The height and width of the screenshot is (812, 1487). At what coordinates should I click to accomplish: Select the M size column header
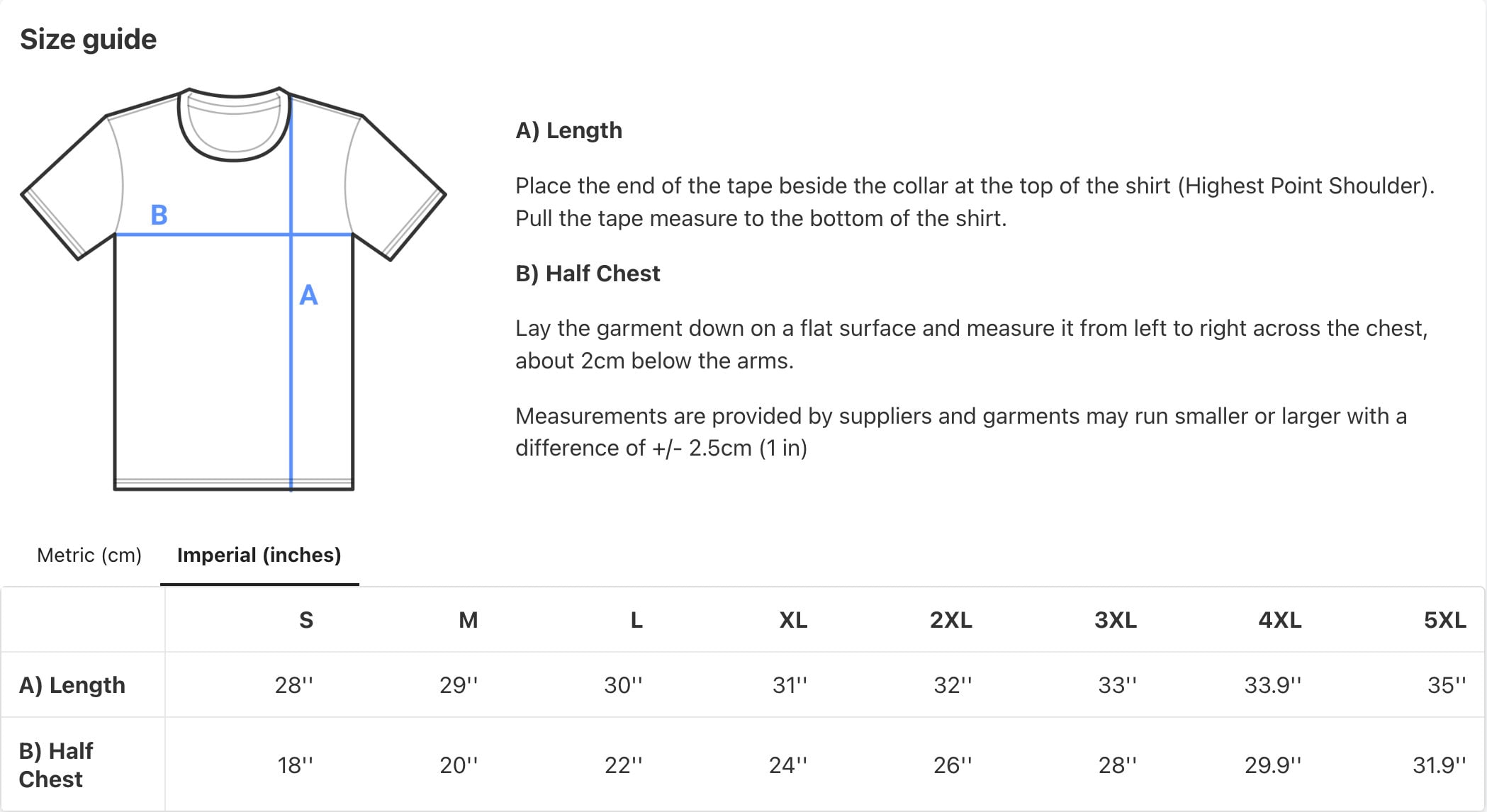tap(468, 620)
